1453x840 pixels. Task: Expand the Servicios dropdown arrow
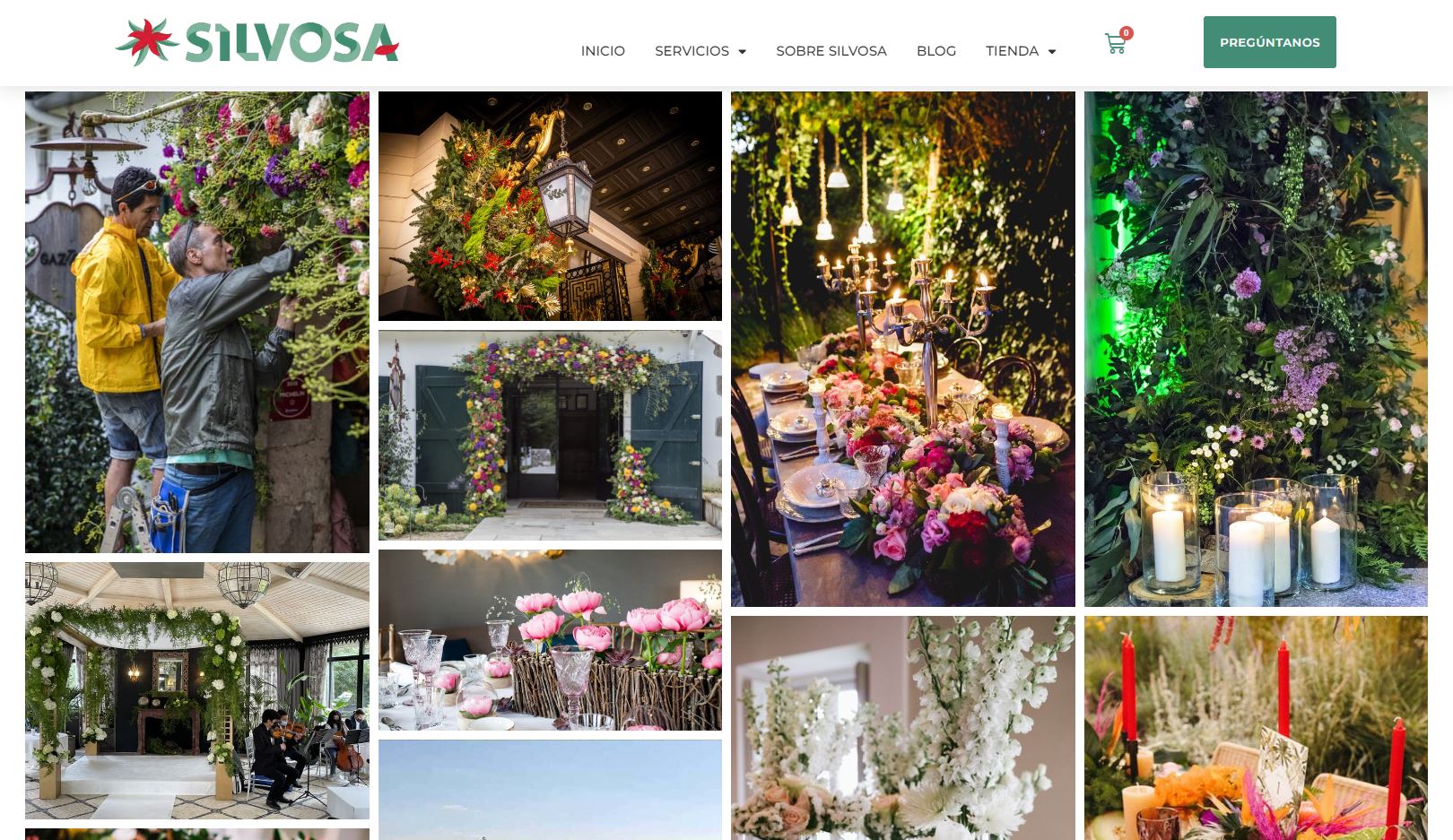742,52
